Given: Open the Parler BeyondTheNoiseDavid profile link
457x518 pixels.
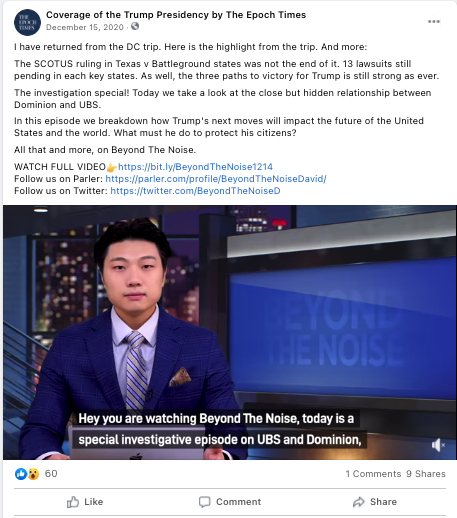Looking at the screenshot, I should tap(216, 179).
